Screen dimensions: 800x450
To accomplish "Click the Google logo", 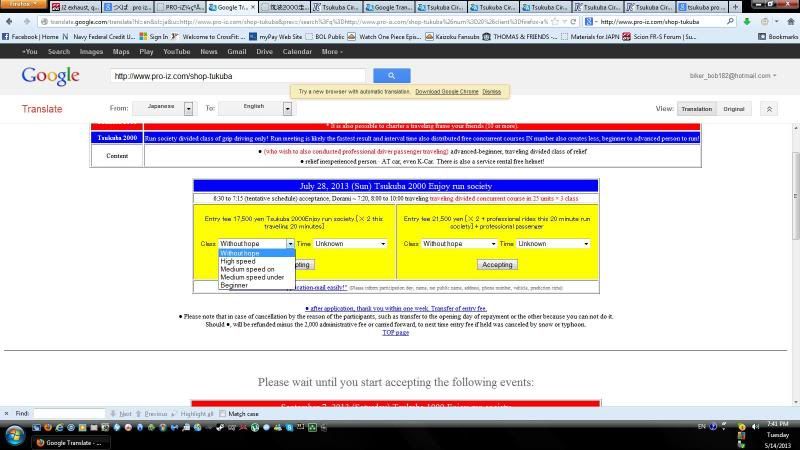I will point(50,75).
